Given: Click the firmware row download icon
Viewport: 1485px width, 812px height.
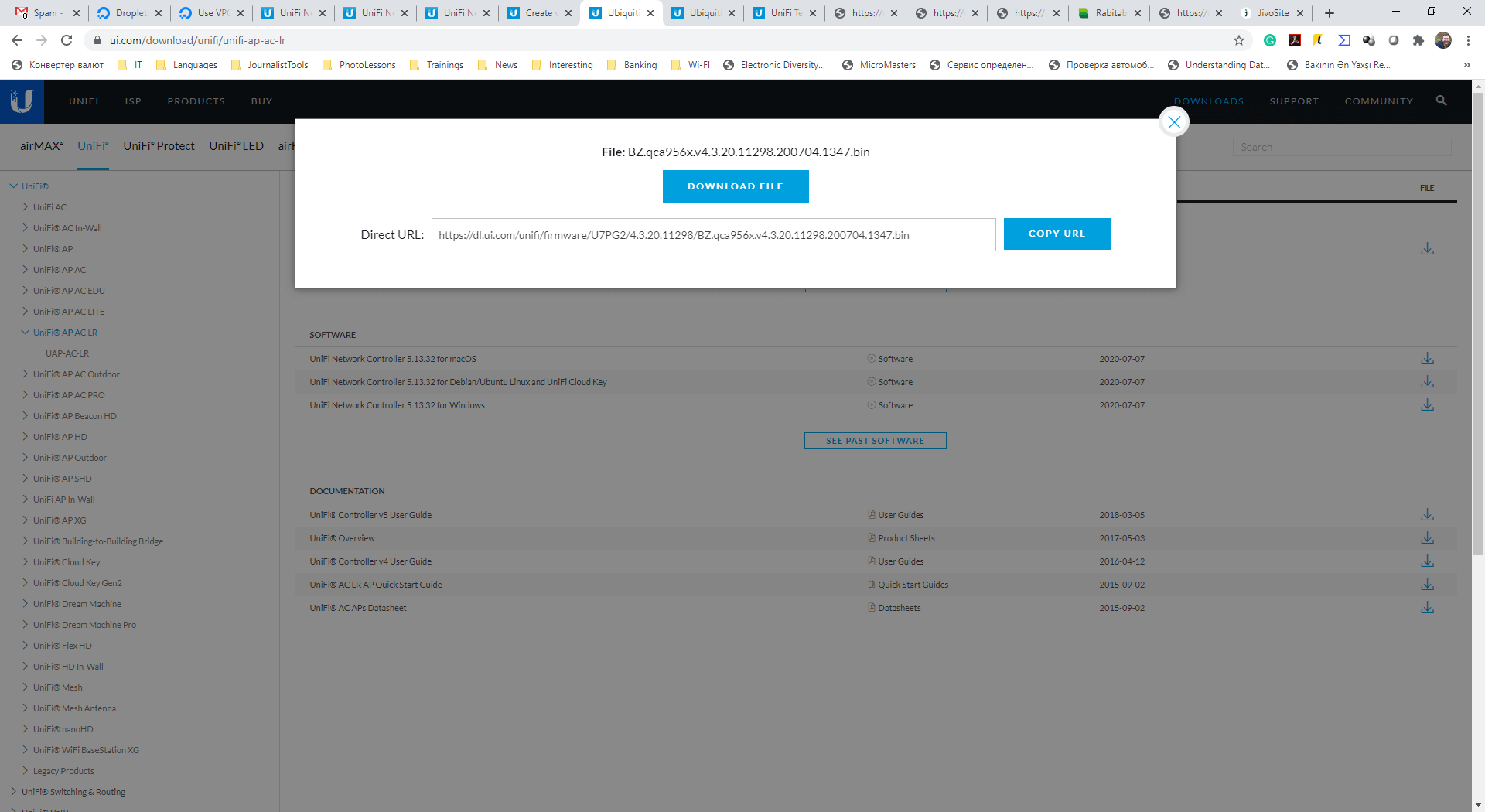Looking at the screenshot, I should coord(1427,249).
